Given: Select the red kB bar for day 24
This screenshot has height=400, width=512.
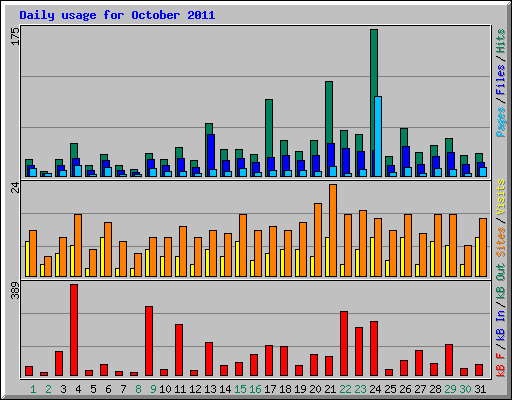Looking at the screenshot, I should [374, 349].
